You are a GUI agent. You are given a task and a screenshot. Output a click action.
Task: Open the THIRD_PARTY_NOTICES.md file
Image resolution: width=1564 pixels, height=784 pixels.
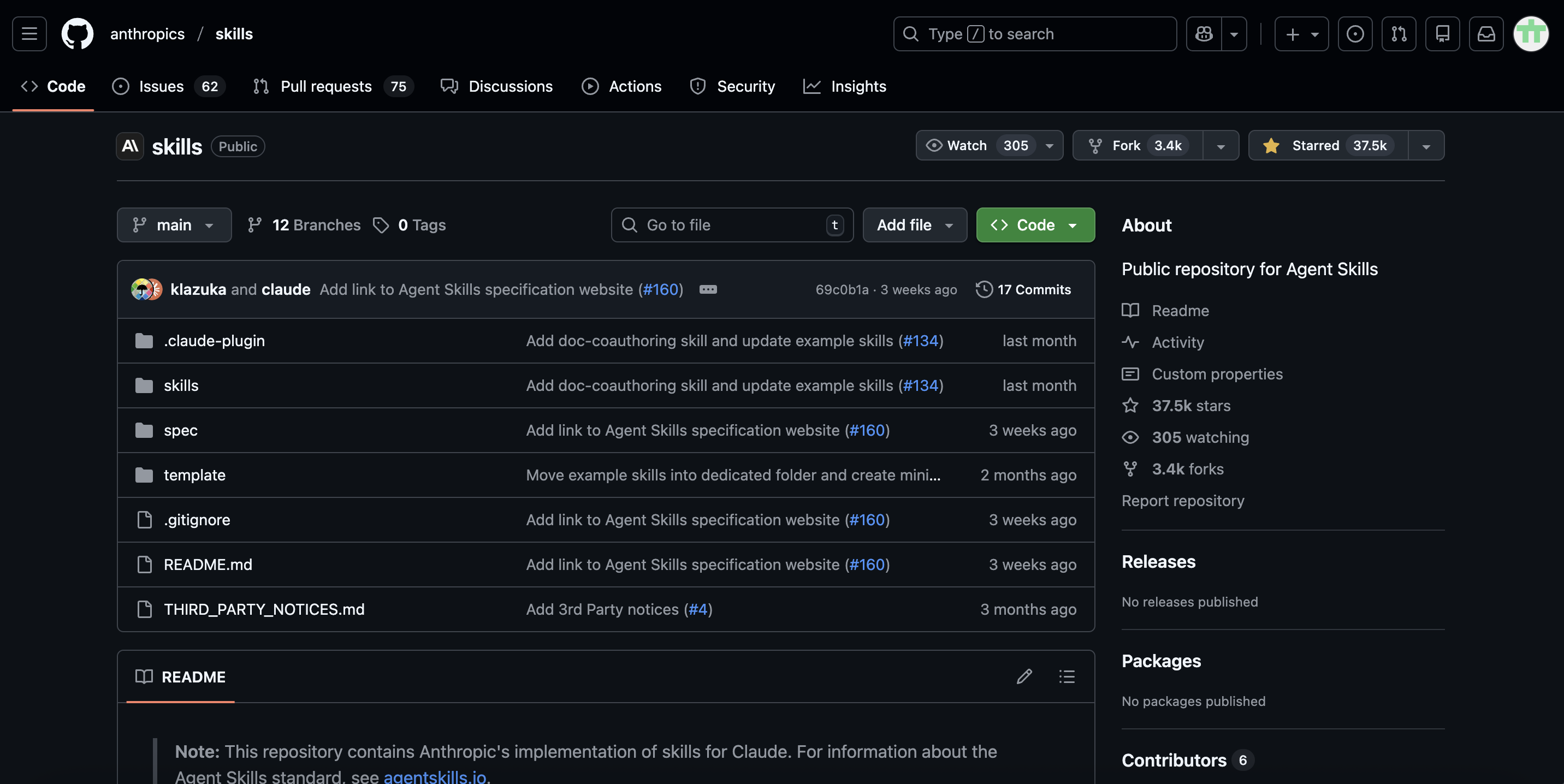coord(264,610)
